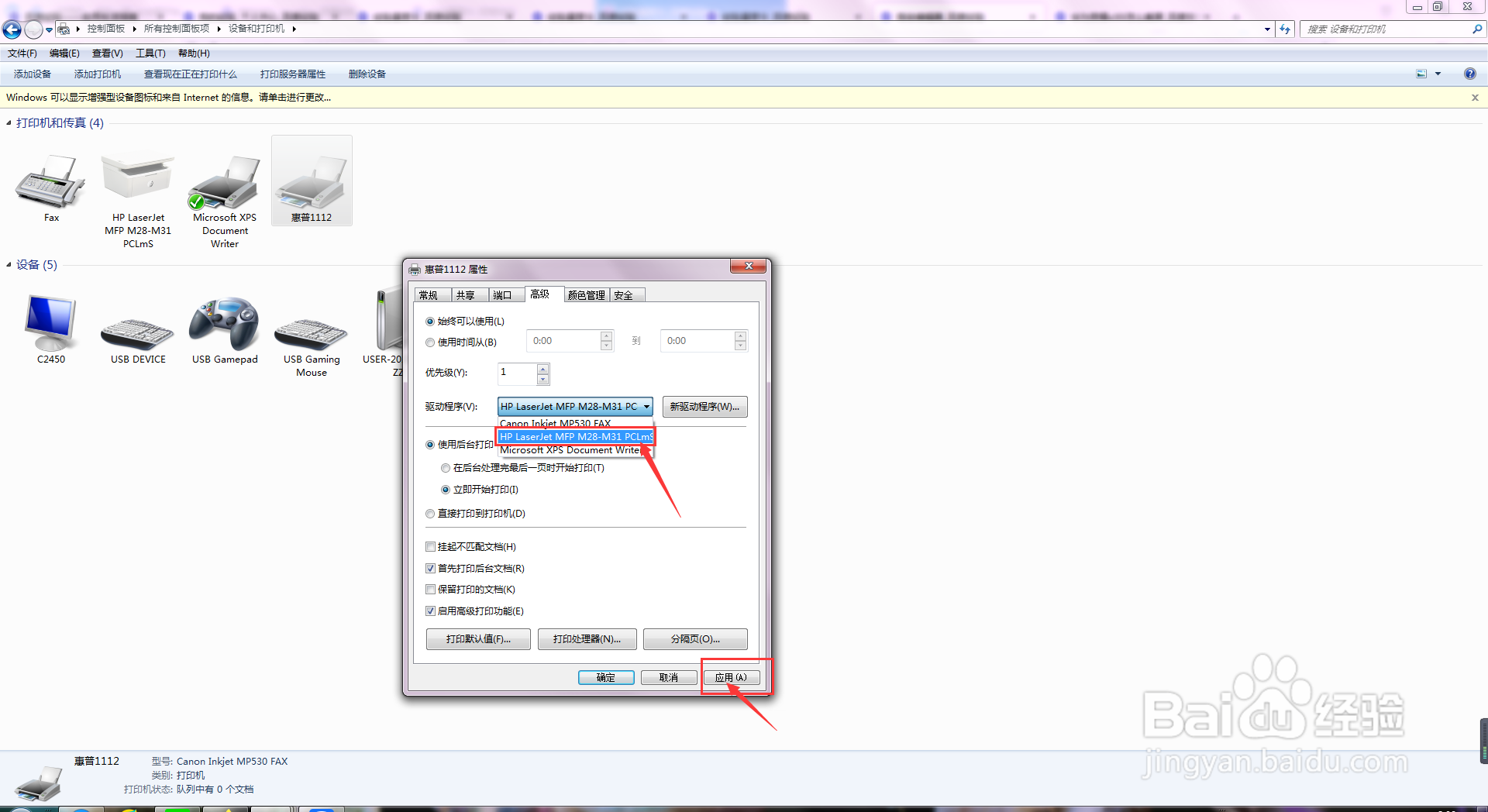
Task: Click 打印处理器 button
Action: 587,639
